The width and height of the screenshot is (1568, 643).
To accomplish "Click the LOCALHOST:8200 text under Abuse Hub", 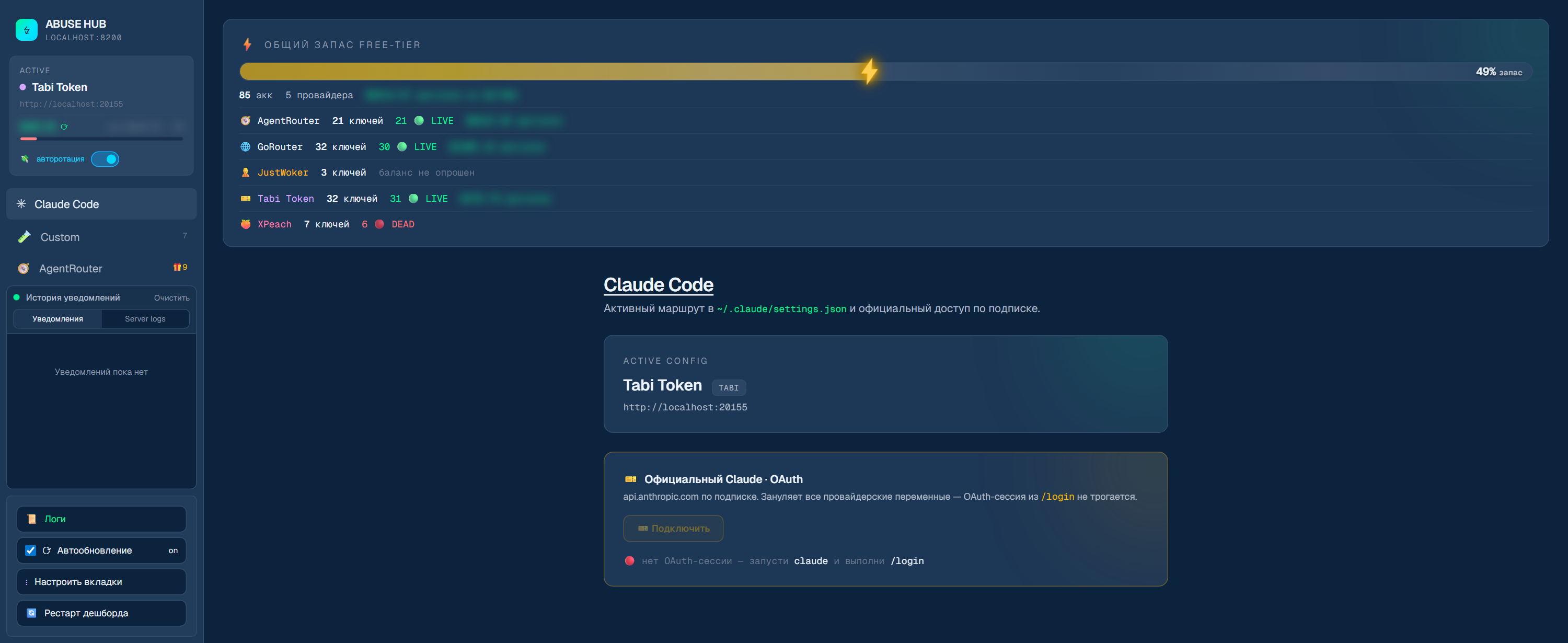I will tap(84, 38).
